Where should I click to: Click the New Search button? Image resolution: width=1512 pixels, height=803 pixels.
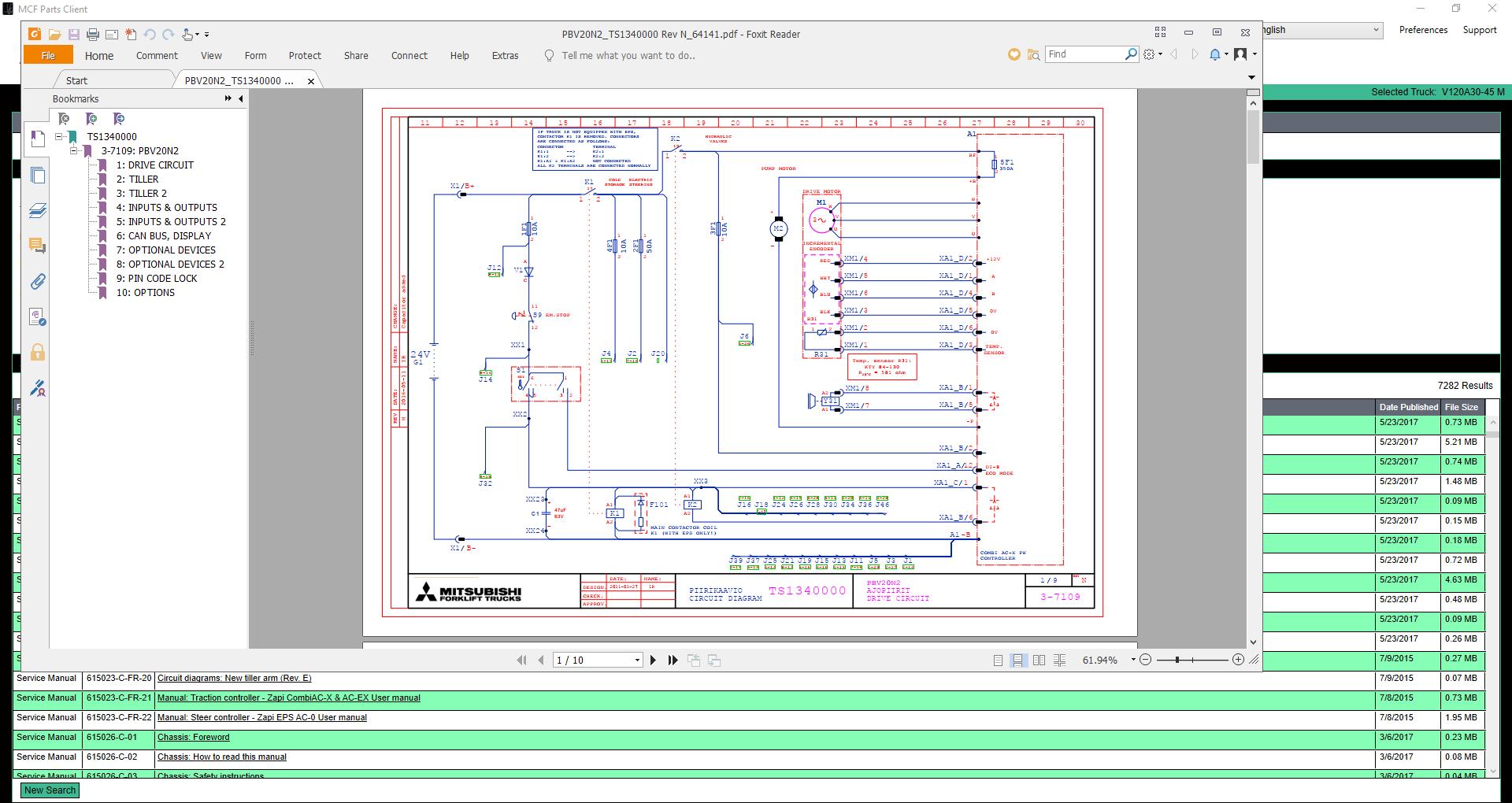(x=50, y=790)
